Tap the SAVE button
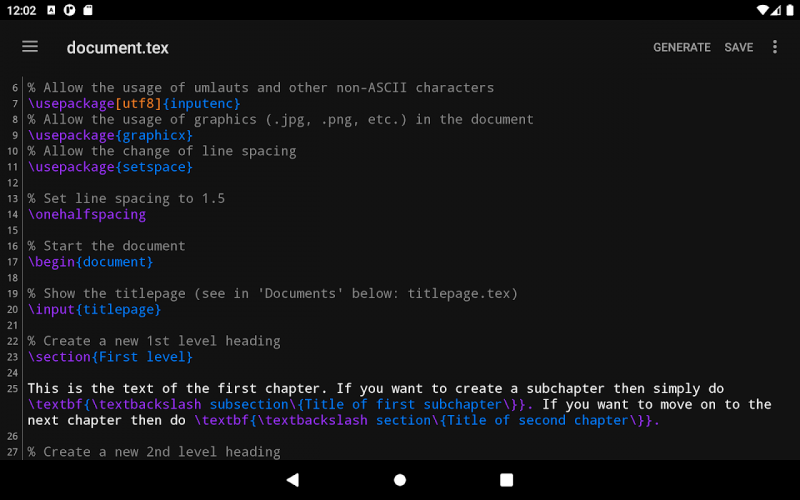The height and width of the screenshot is (500, 800). click(738, 47)
